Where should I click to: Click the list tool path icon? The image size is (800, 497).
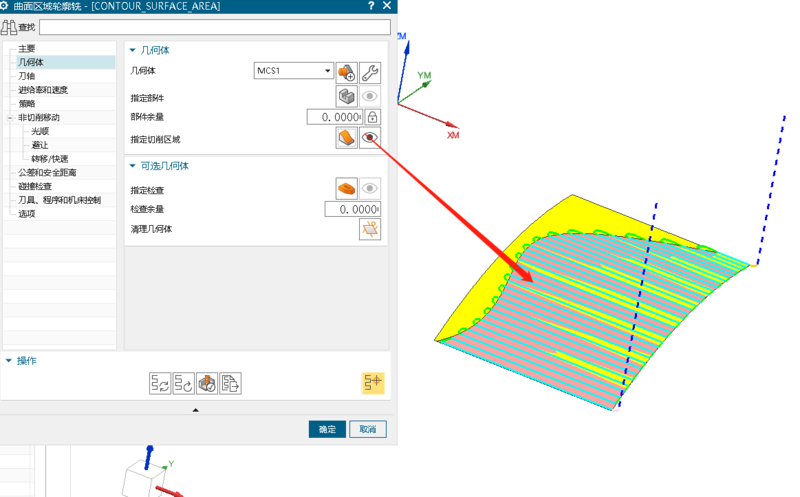(230, 383)
